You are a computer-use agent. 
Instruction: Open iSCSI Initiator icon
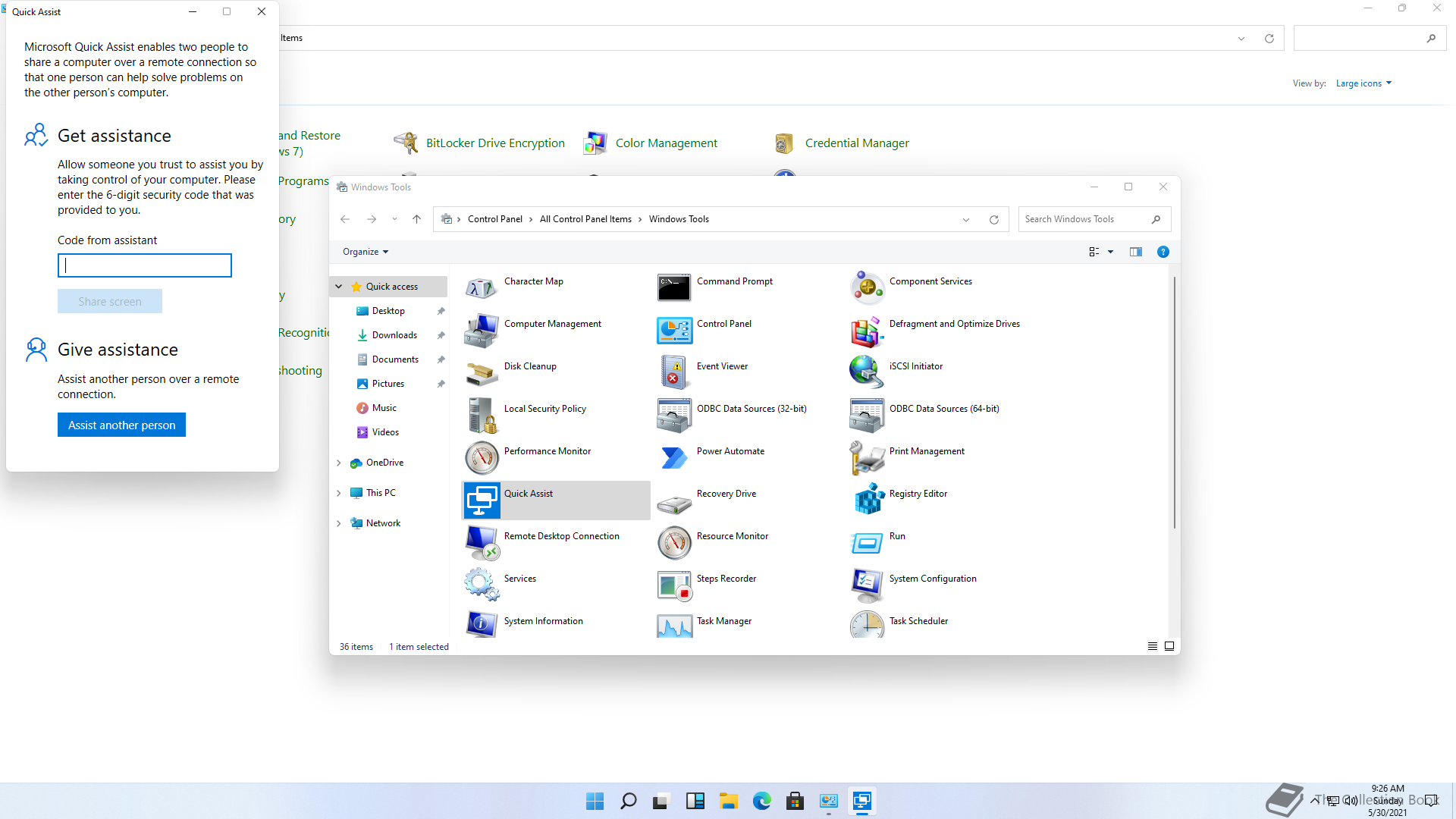coord(866,373)
